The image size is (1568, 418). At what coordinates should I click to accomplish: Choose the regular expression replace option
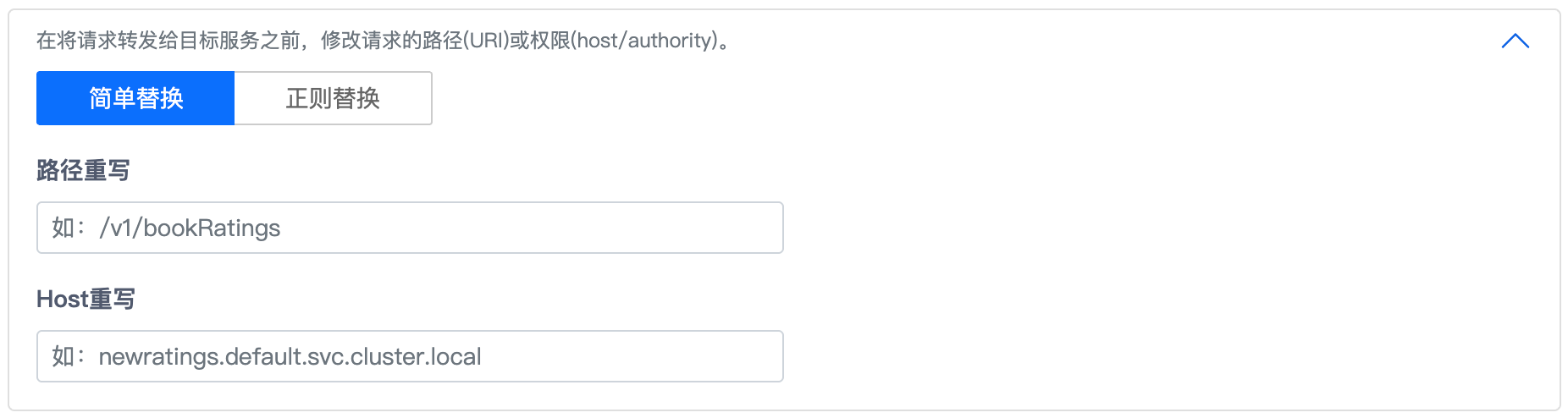click(x=333, y=98)
